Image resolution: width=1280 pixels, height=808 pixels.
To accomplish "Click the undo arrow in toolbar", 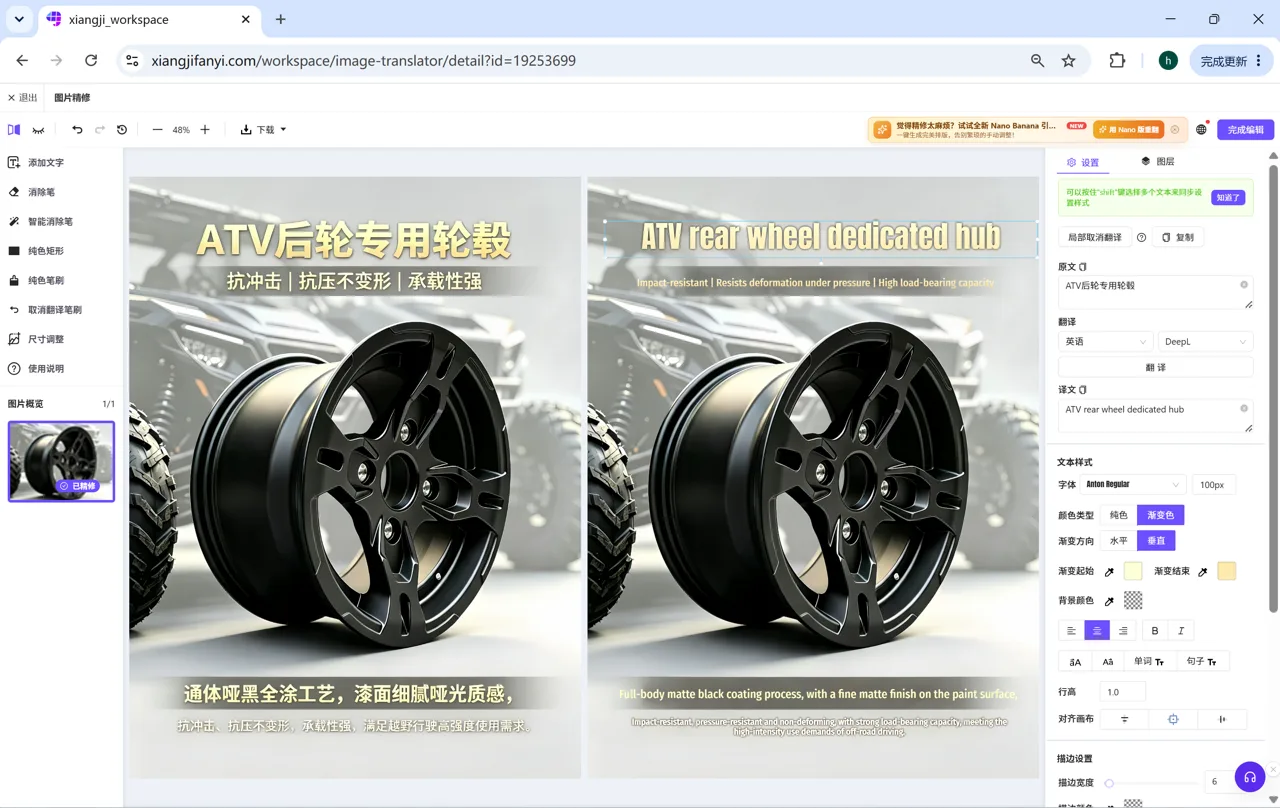I will point(77,130).
